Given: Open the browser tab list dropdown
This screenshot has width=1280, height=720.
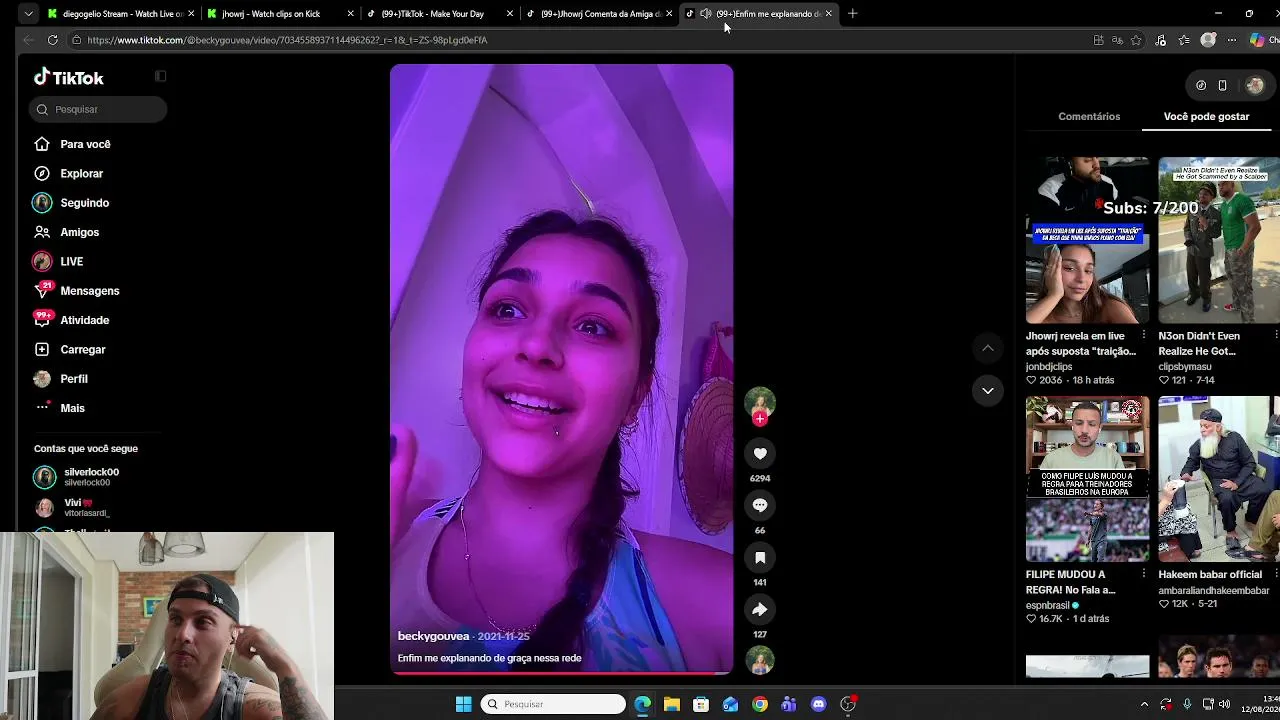Looking at the screenshot, I should click(28, 14).
